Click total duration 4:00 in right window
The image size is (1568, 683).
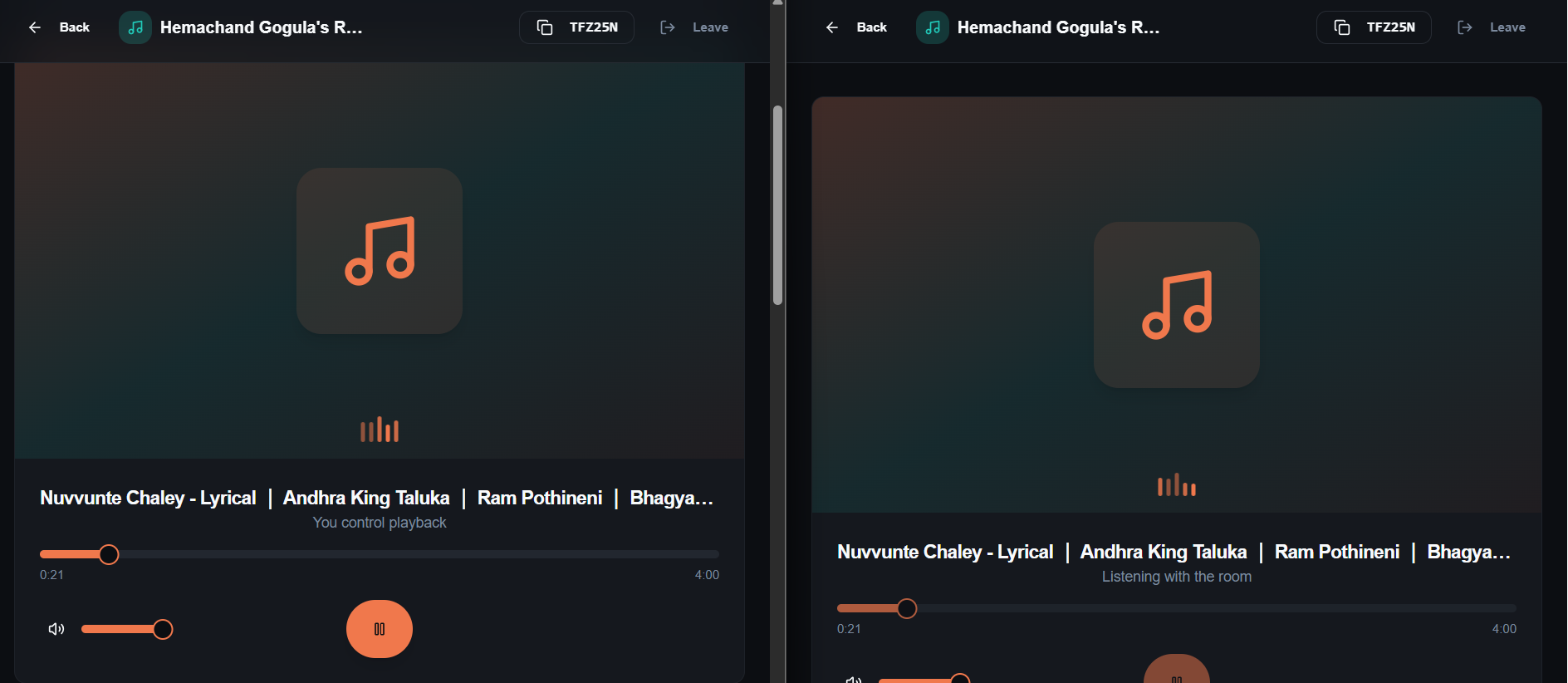(1504, 629)
